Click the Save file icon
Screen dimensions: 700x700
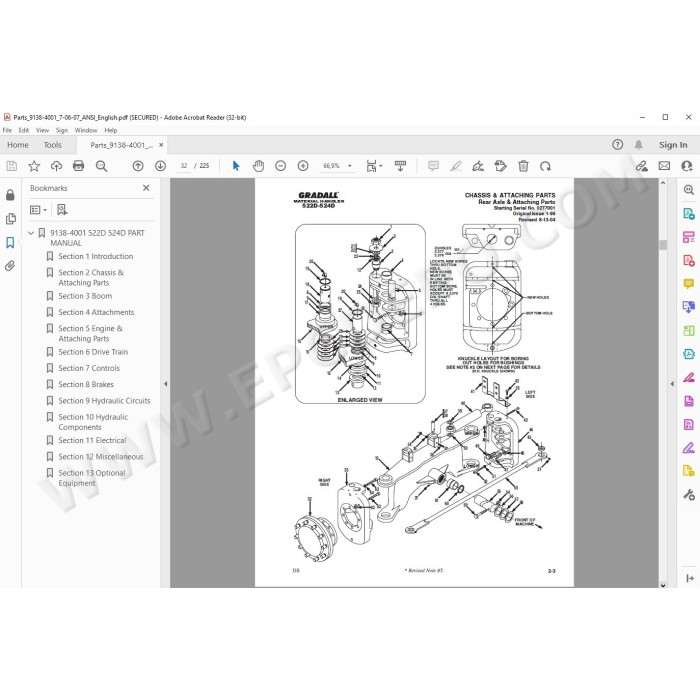pyautogui.click(x=12, y=166)
